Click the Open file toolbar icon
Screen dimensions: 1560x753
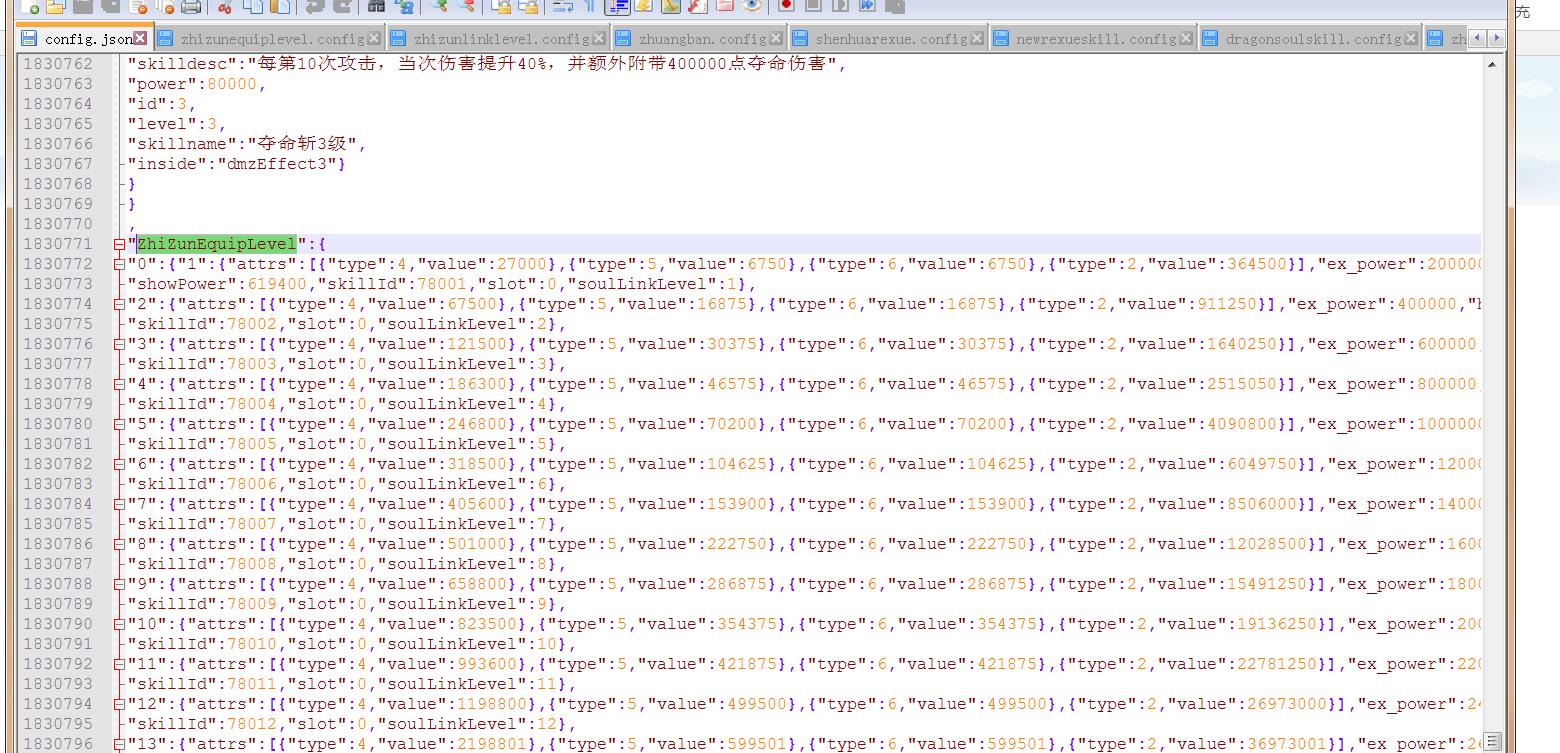point(54,6)
